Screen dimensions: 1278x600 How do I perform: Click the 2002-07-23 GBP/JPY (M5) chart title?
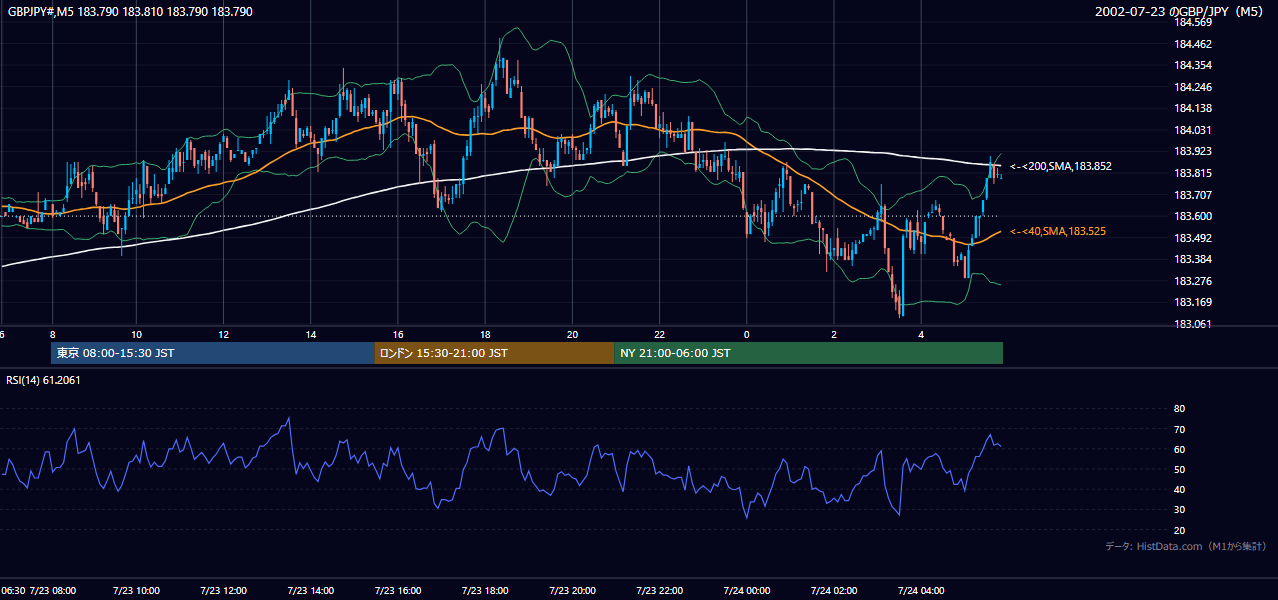coord(1181,12)
